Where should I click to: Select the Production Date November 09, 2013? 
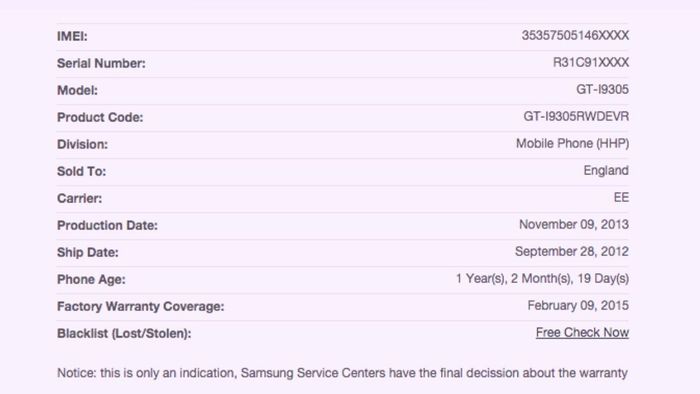pos(574,224)
